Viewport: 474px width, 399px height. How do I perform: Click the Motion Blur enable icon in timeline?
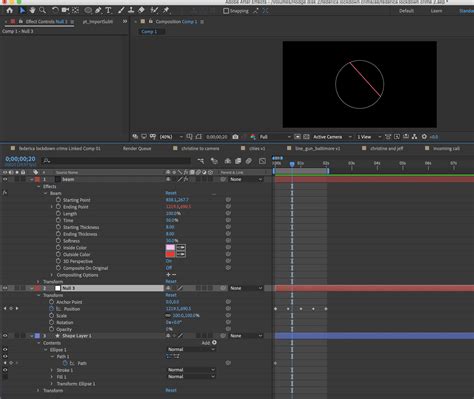249,161
